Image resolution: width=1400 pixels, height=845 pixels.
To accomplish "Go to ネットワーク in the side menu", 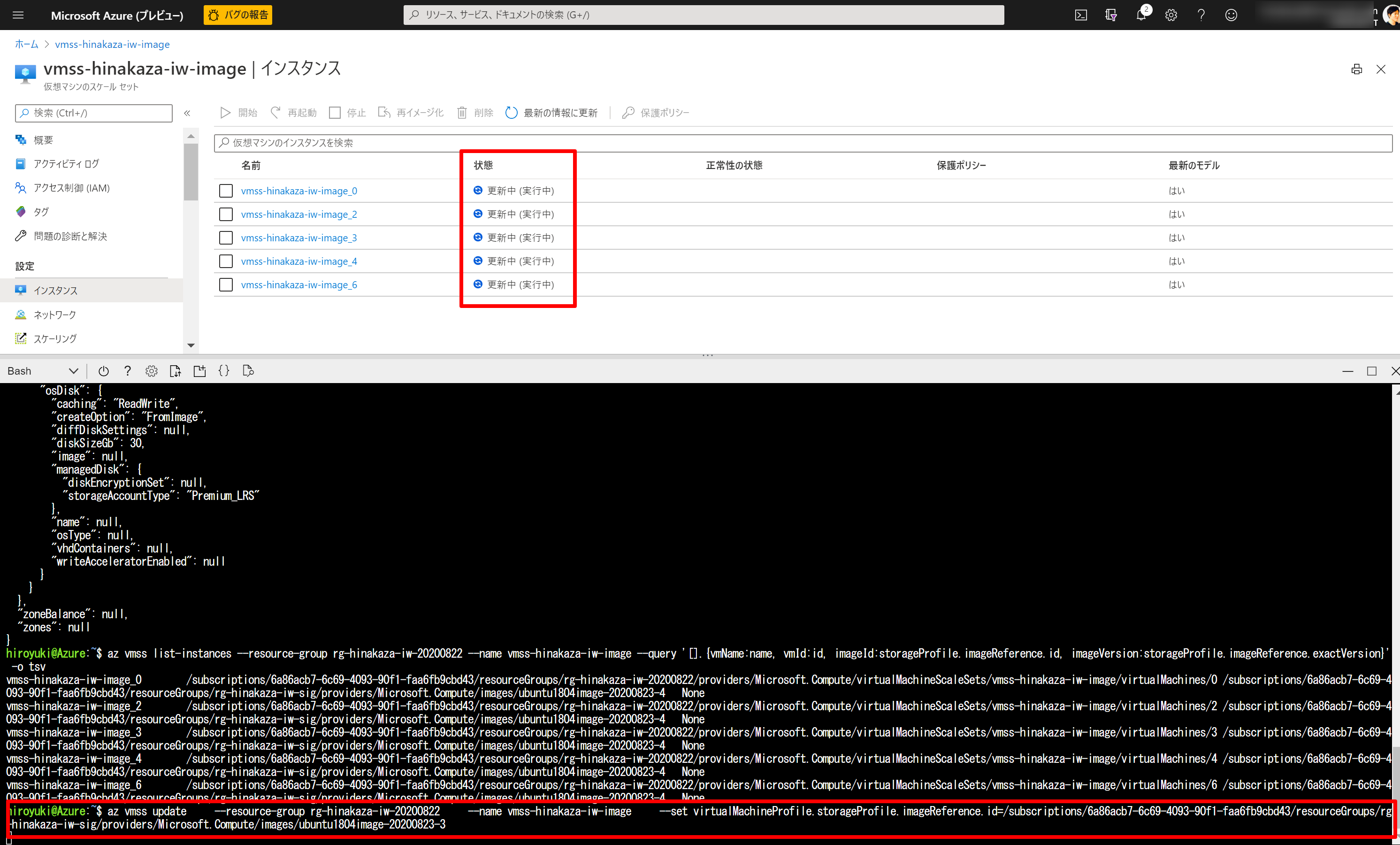I will 54,315.
